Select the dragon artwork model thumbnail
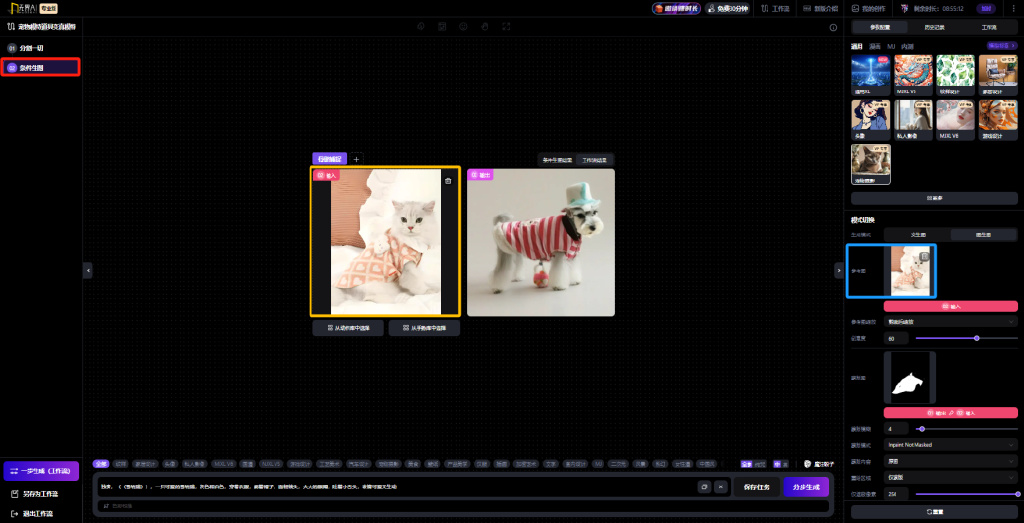This screenshot has height=523, width=1024. 913,74
